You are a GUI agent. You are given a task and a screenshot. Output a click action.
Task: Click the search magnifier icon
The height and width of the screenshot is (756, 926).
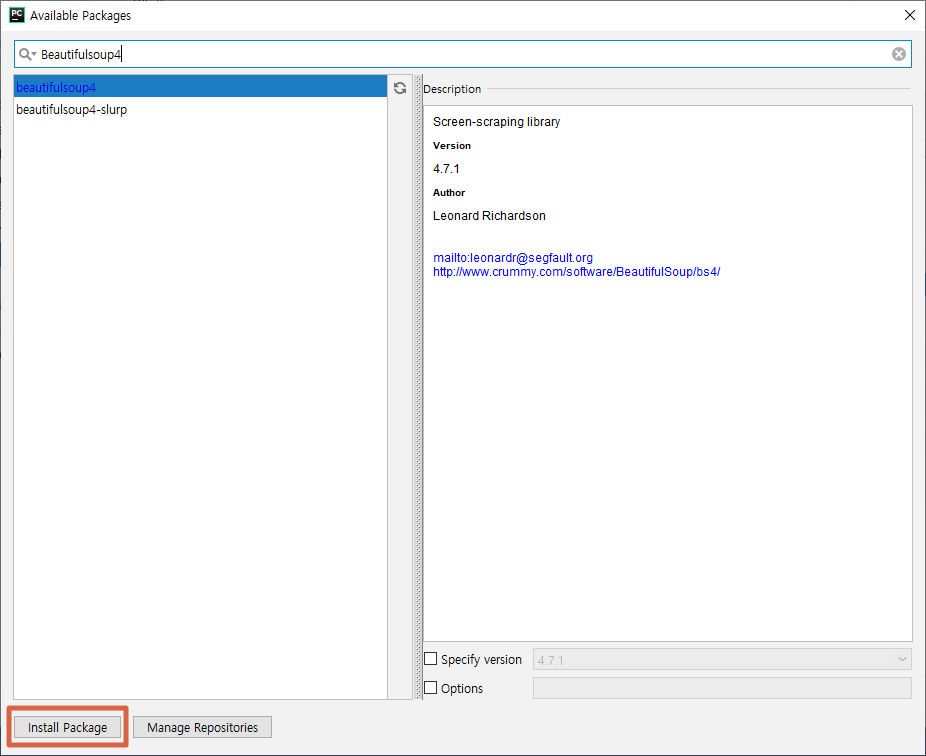click(27, 54)
